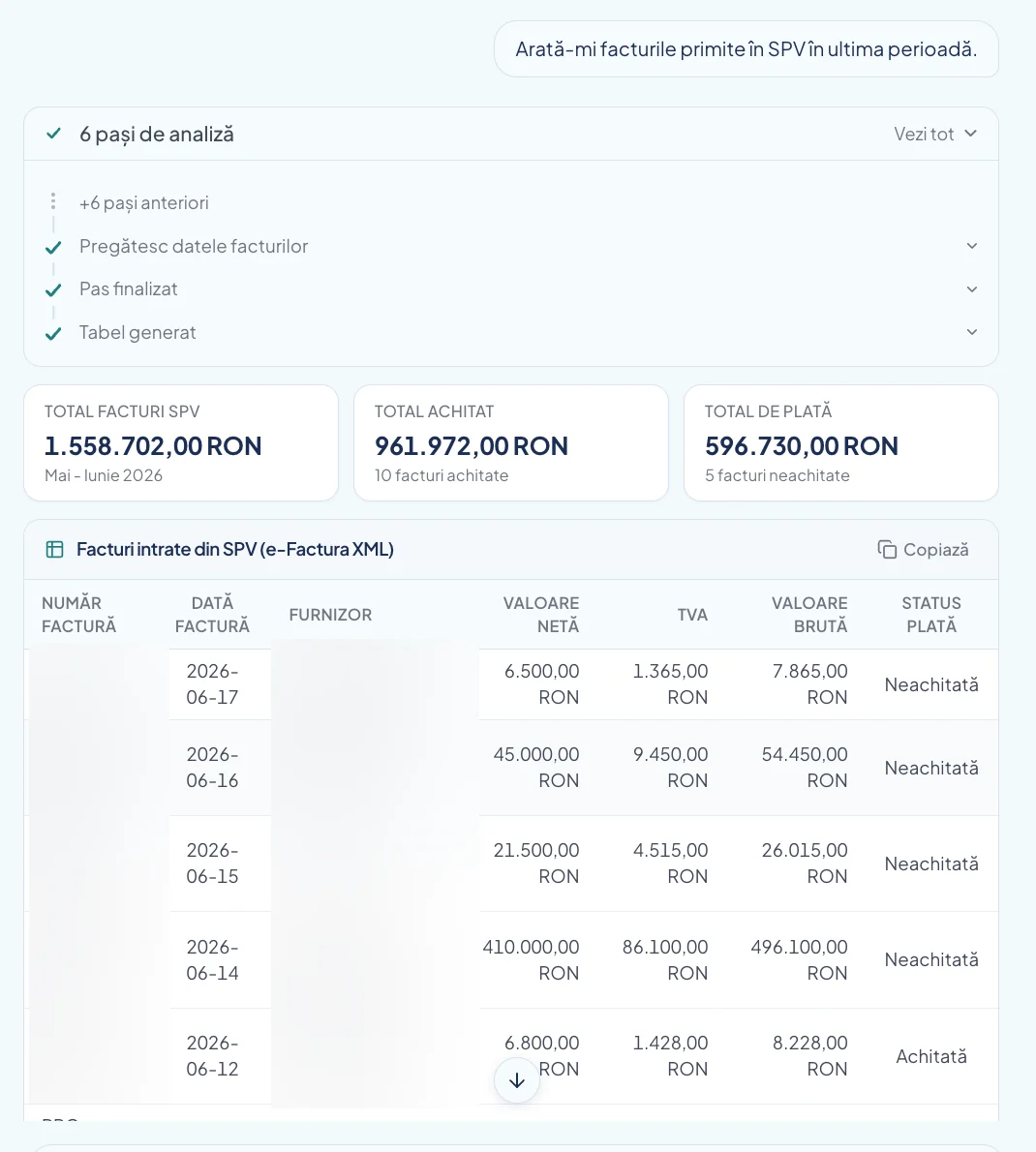Click the Achitată status in the 2026-06-12 row

pos(931,1056)
